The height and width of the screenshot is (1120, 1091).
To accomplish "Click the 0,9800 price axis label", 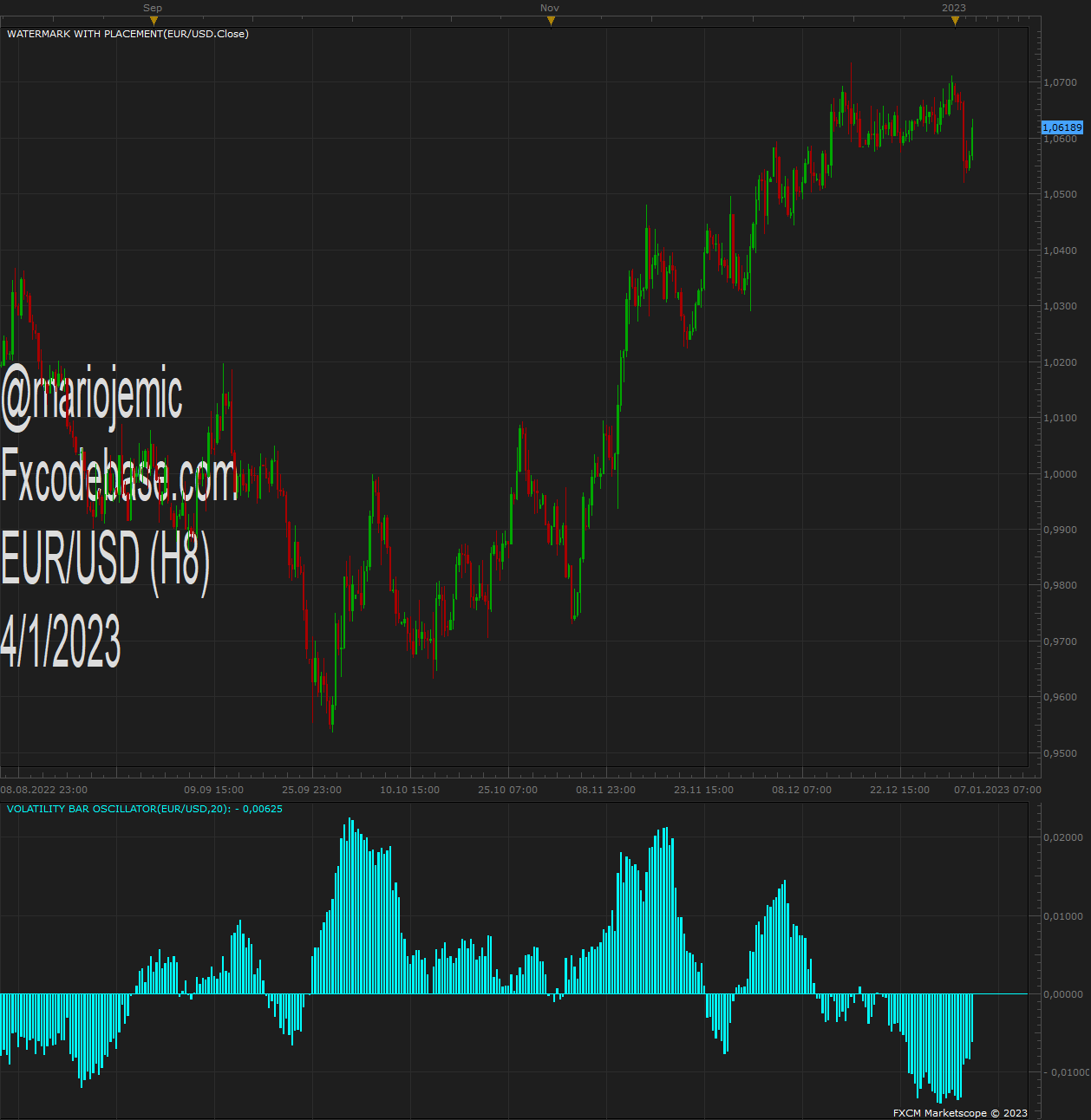I will (1060, 585).
